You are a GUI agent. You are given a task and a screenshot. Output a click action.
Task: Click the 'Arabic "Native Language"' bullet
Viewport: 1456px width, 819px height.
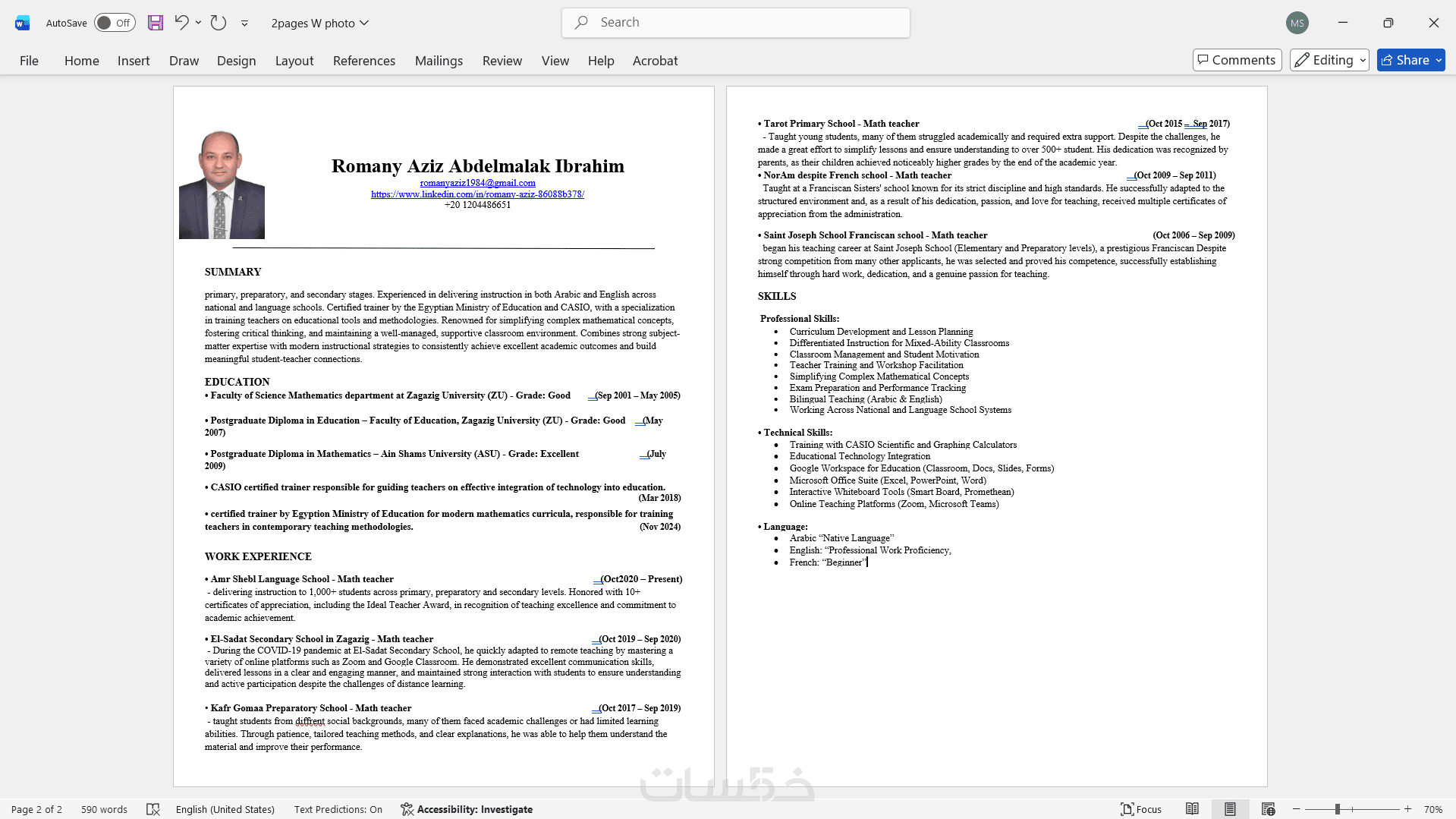coord(842,538)
